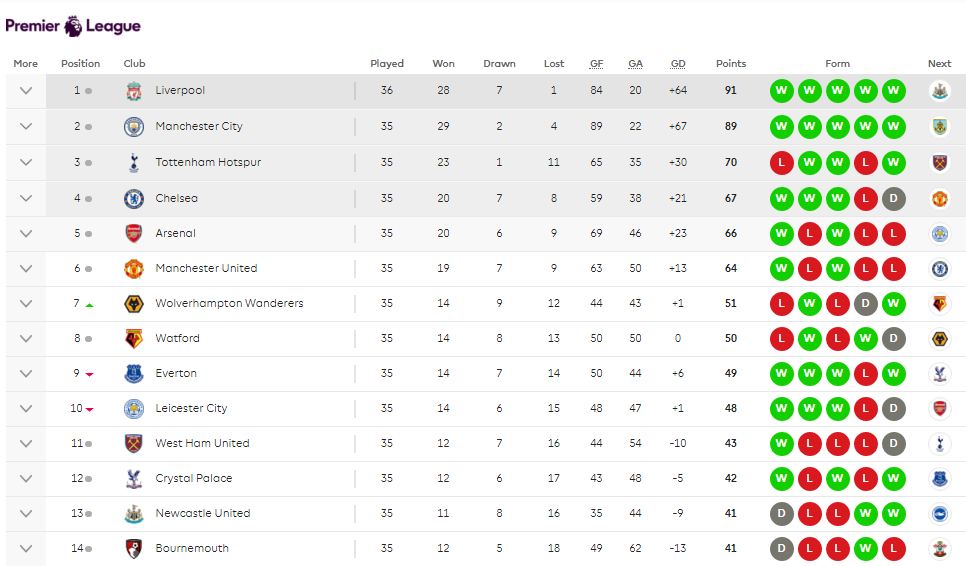Viewport: 966px width, 566px height.
Task: Click the Wolverhampton Wanderers wolf crest
Action: [134, 304]
